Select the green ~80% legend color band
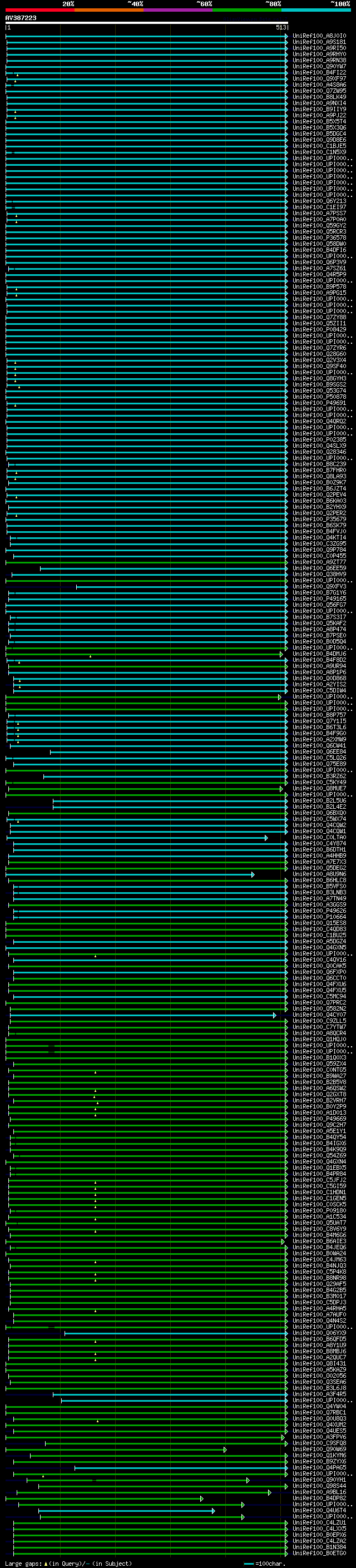This screenshot has width=356, height=1568. (x=246, y=11)
